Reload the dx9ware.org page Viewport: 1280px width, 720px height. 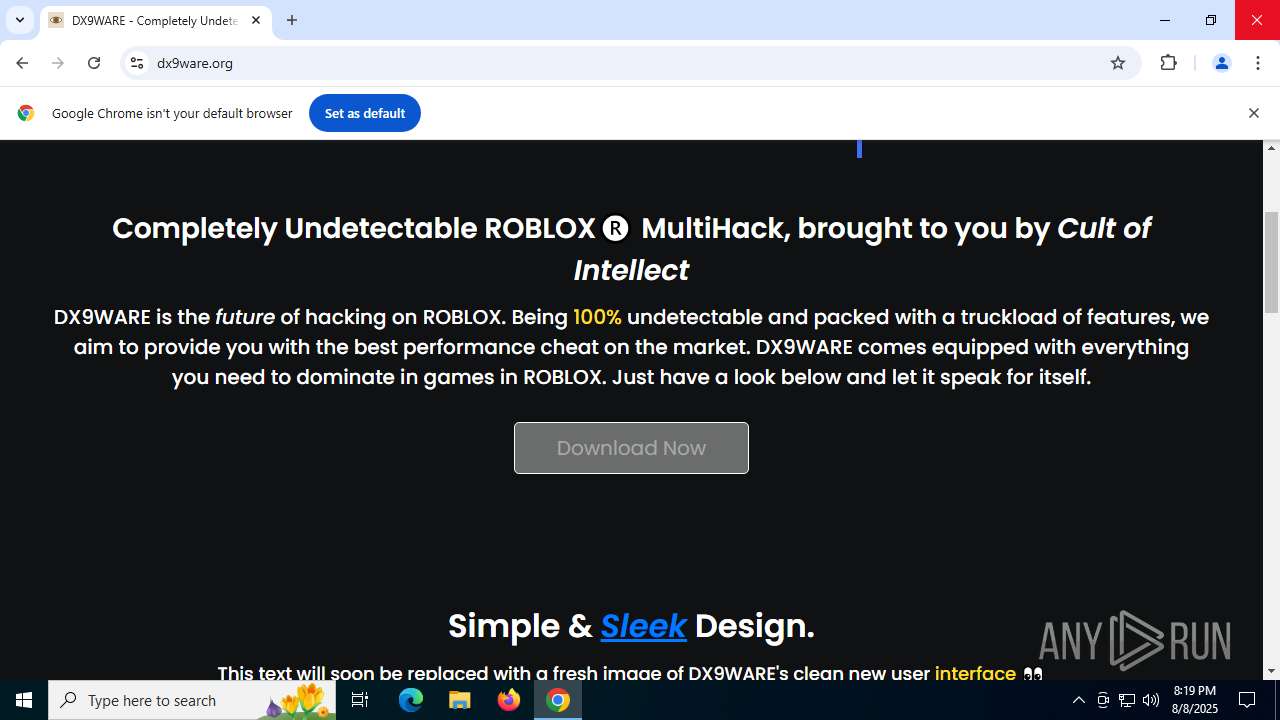coord(94,63)
